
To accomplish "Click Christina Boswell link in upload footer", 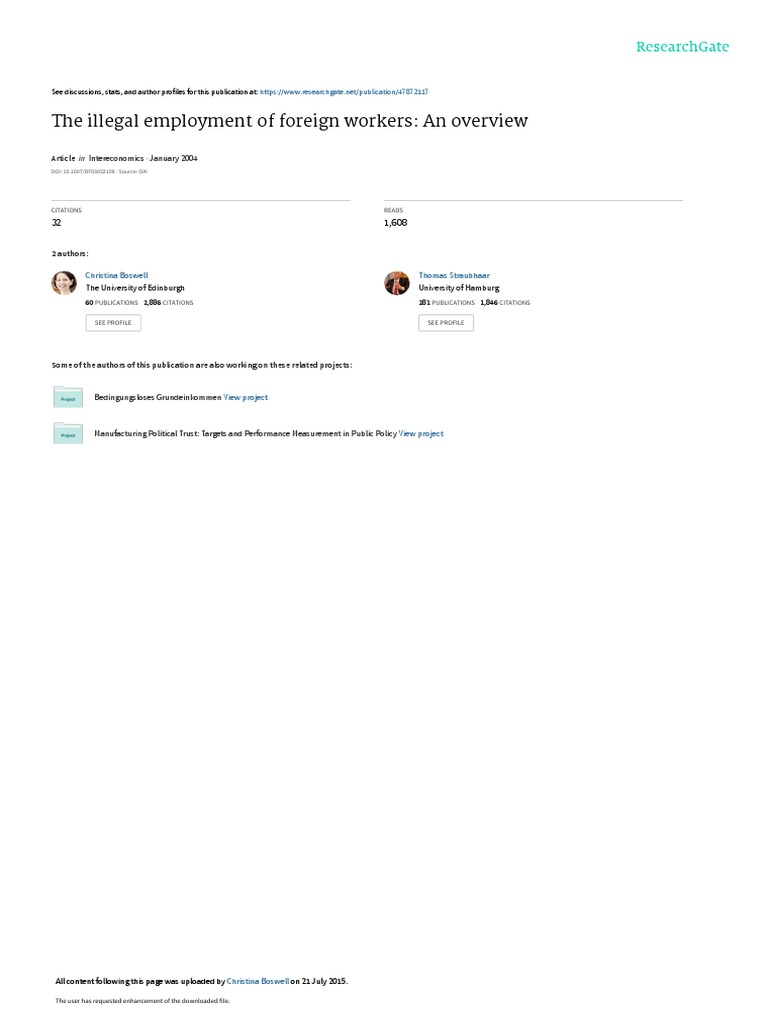I will pyautogui.click(x=257, y=981).
